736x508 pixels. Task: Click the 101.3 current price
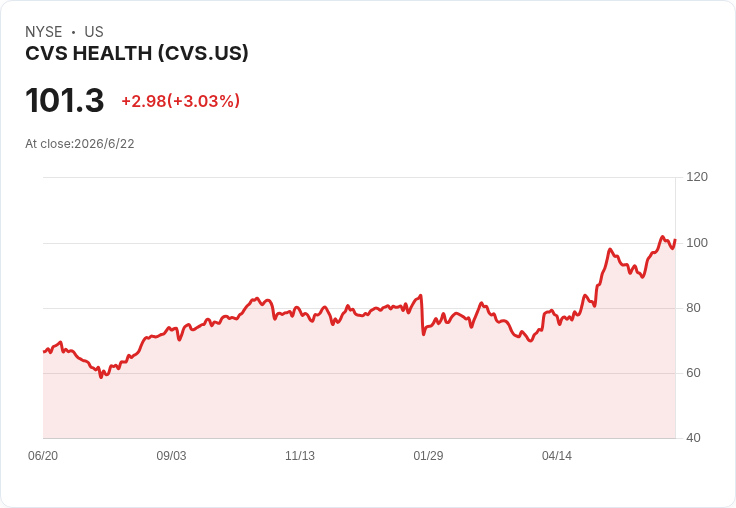(65, 100)
